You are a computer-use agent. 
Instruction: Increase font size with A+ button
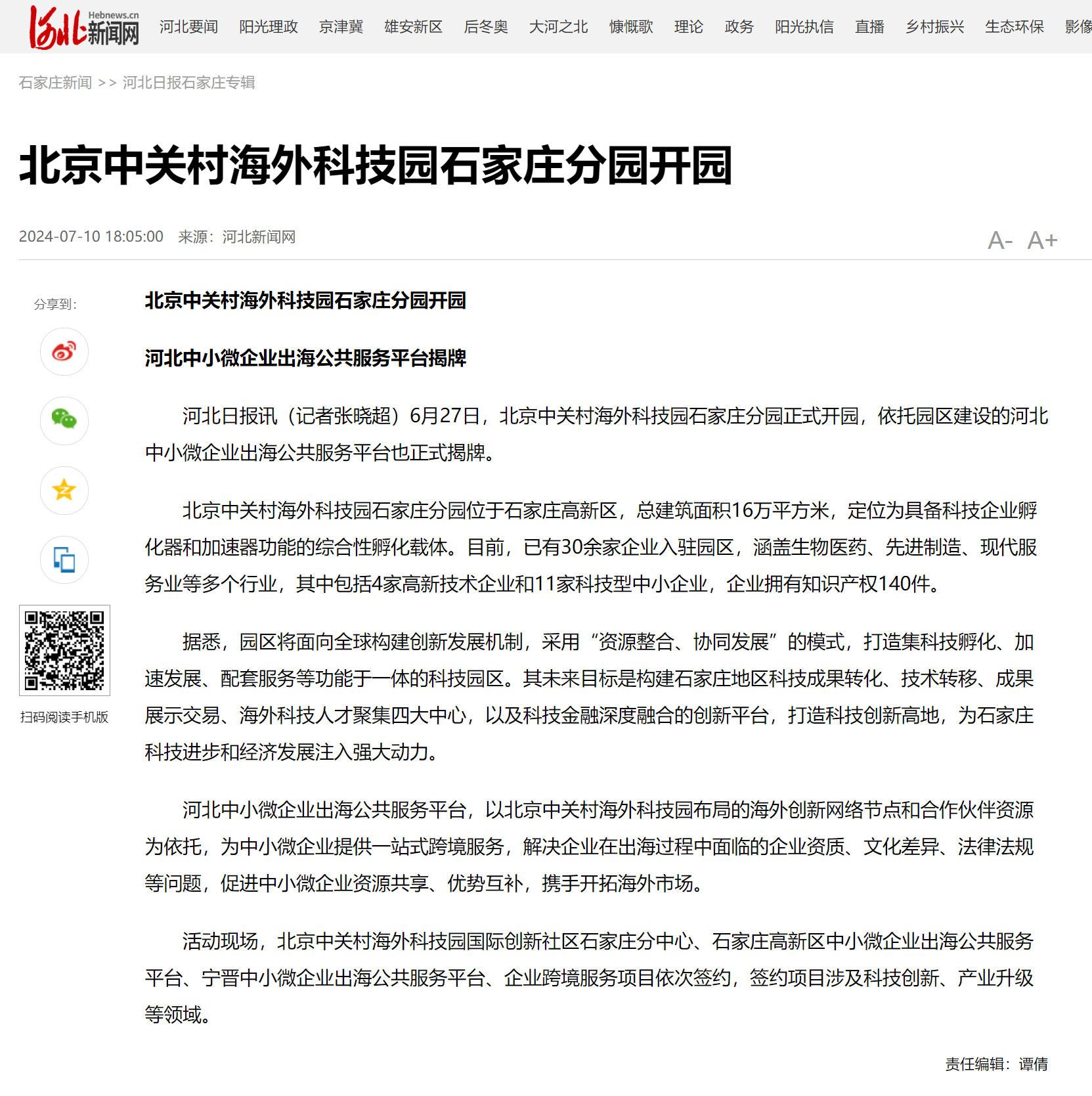pos(1043,240)
